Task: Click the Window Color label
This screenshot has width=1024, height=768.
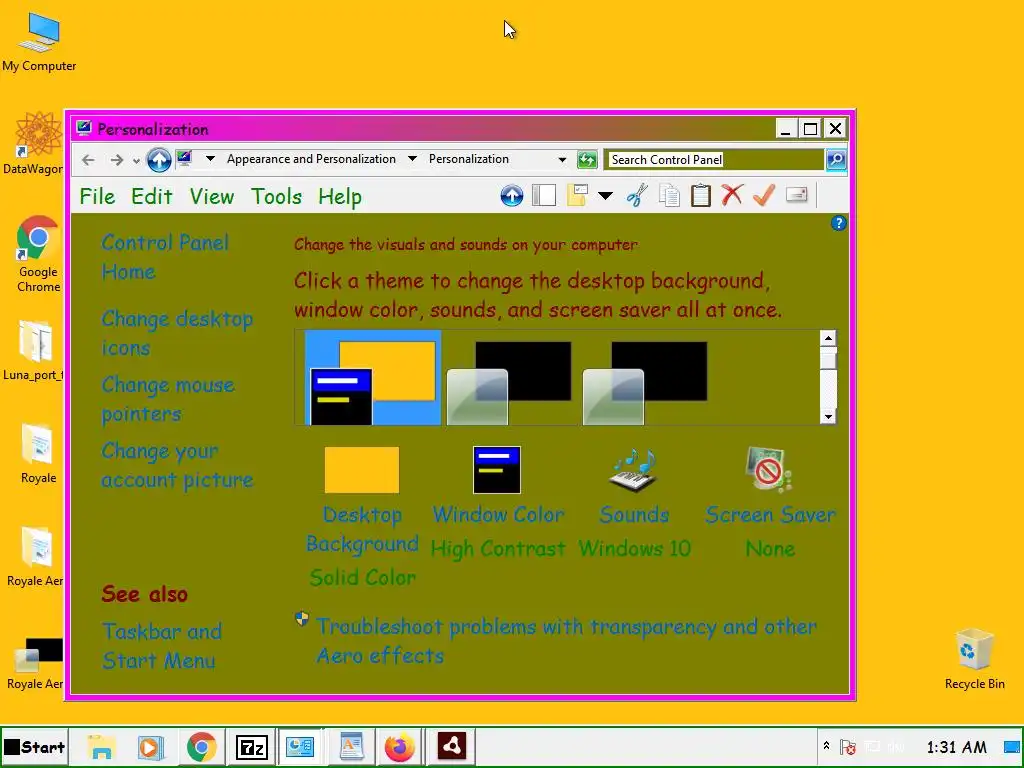Action: (498, 515)
